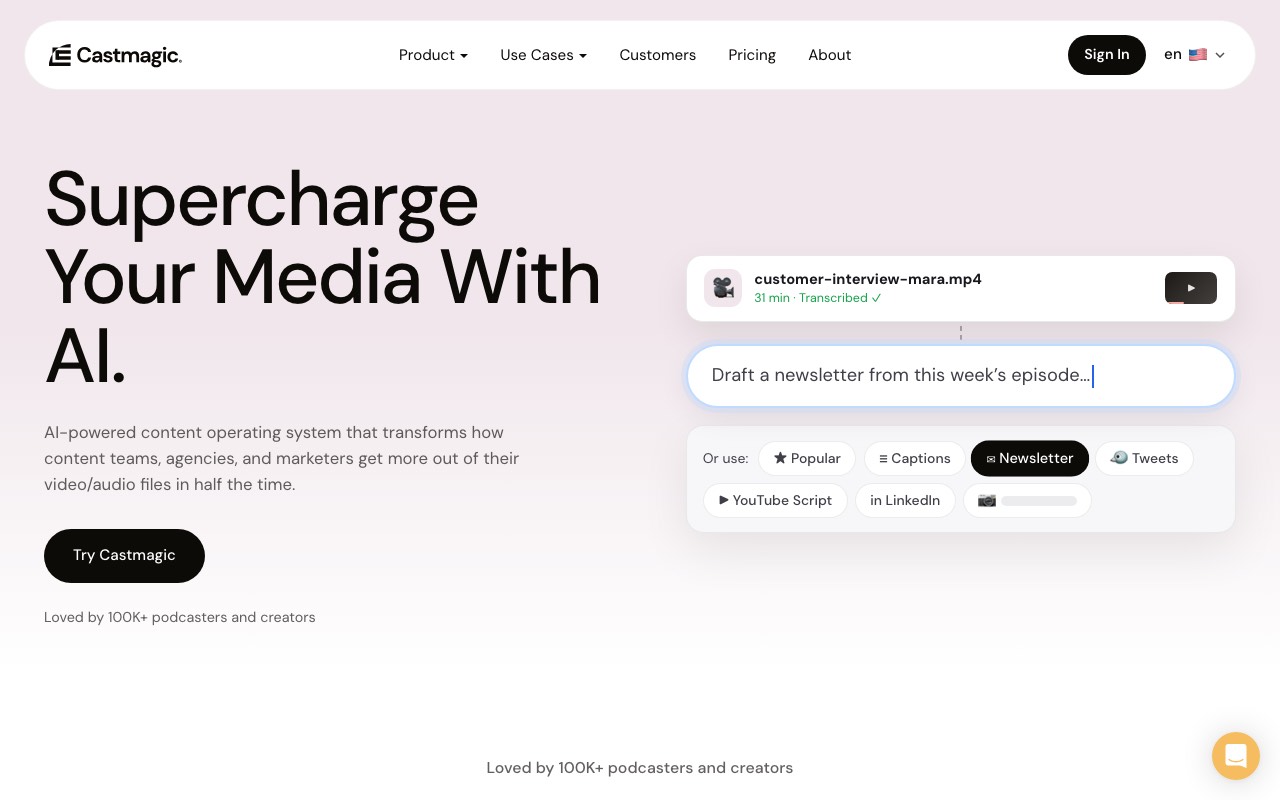Choose the Tweets chip
This screenshot has width=1280, height=800.
pyautogui.click(x=1144, y=459)
